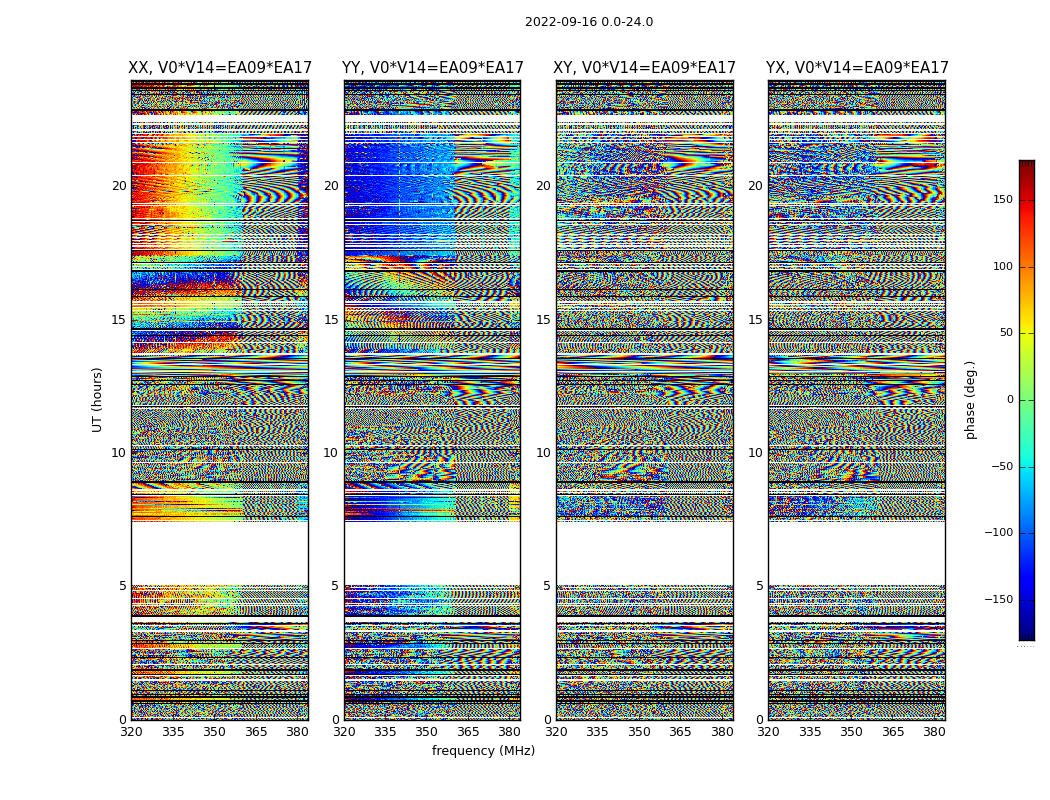This screenshot has width=1050, height=800.
Task: Click the 15 hour tick of XX panel
Action: pos(119,320)
